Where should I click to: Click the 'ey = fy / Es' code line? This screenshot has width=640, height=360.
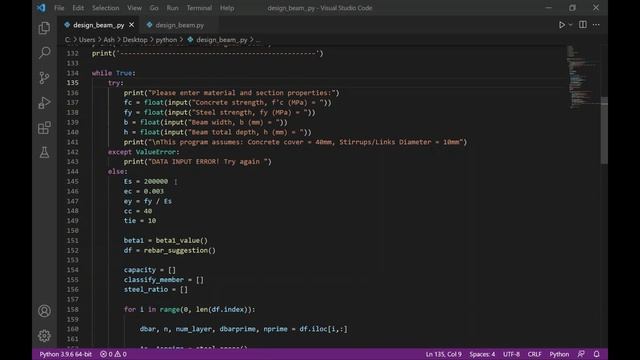148,201
